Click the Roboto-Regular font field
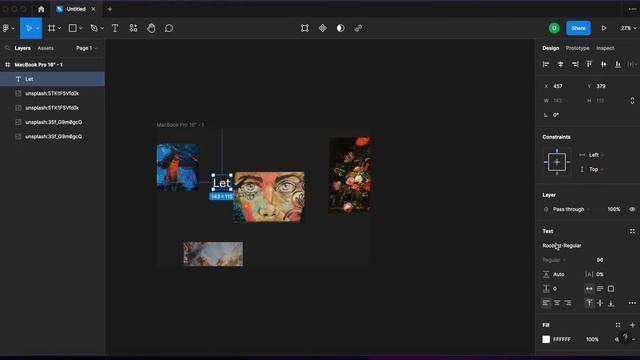This screenshot has width=640, height=360. pos(562,246)
